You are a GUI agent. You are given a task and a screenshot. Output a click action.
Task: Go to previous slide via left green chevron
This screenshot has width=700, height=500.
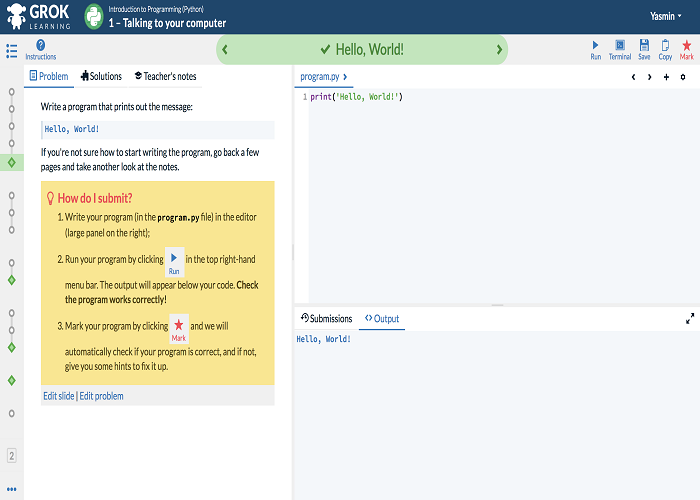[x=225, y=50]
